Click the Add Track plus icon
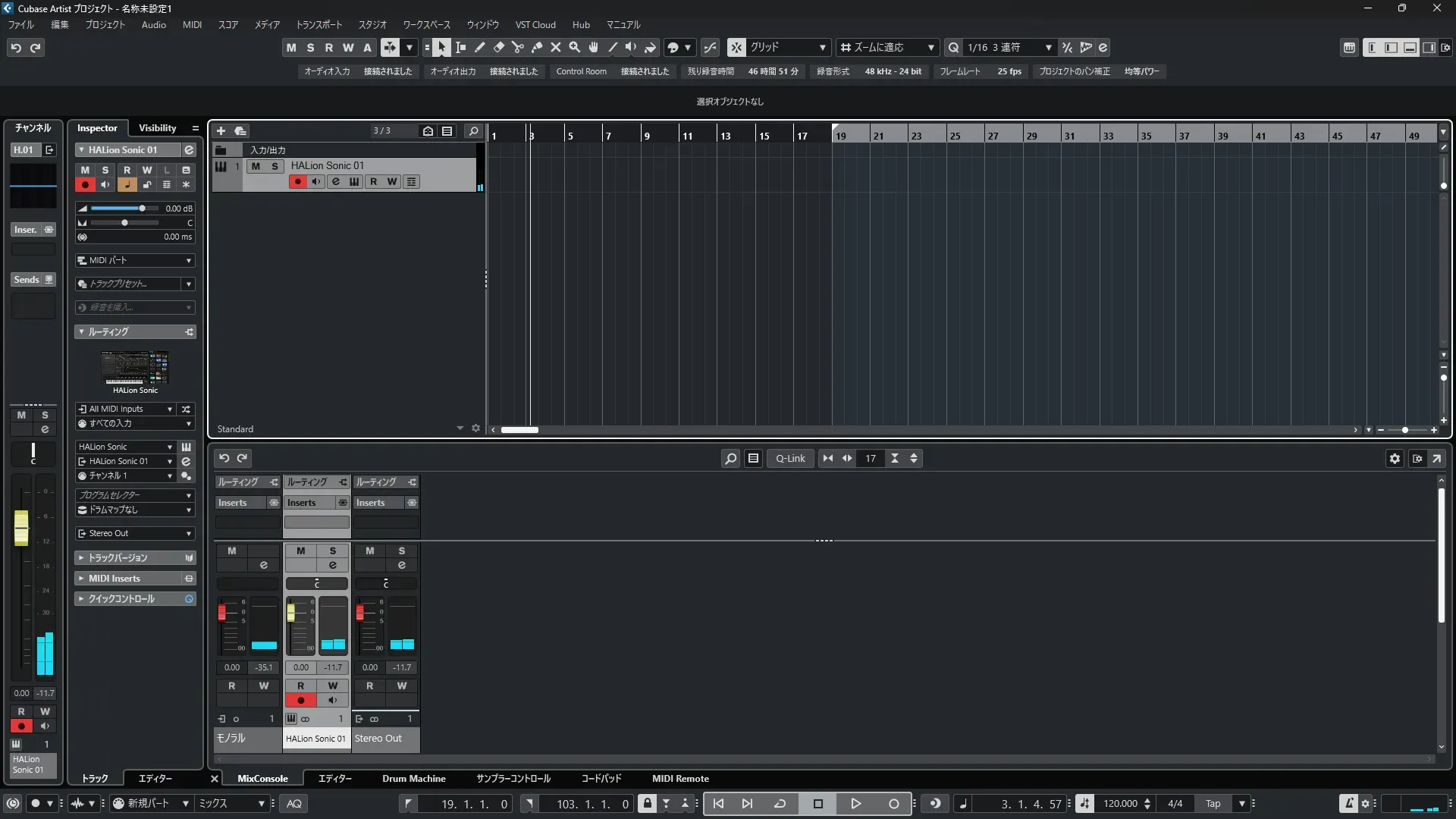 click(x=221, y=131)
